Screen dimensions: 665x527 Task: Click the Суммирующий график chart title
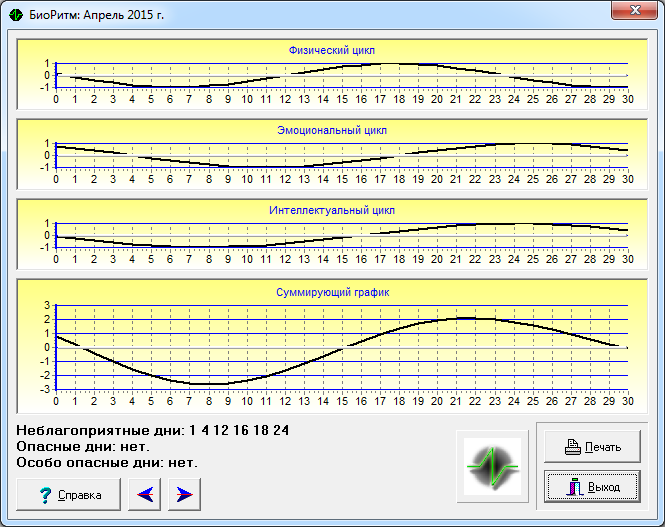tap(332, 293)
